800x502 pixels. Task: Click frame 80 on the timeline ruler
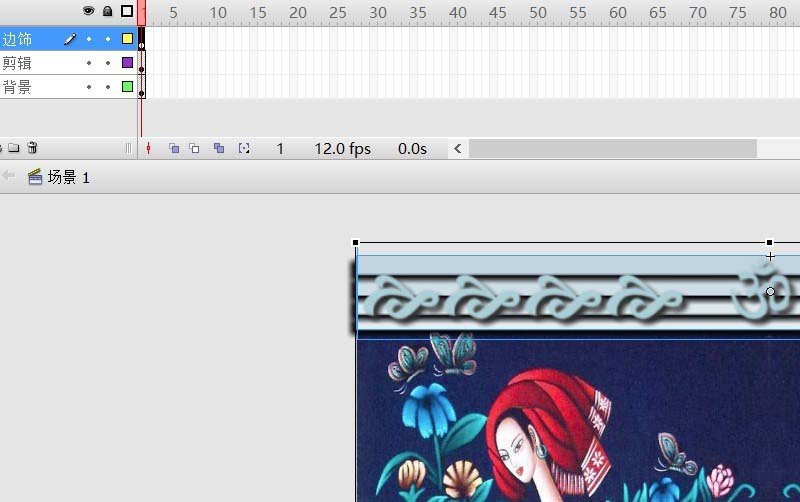[x=778, y=13]
